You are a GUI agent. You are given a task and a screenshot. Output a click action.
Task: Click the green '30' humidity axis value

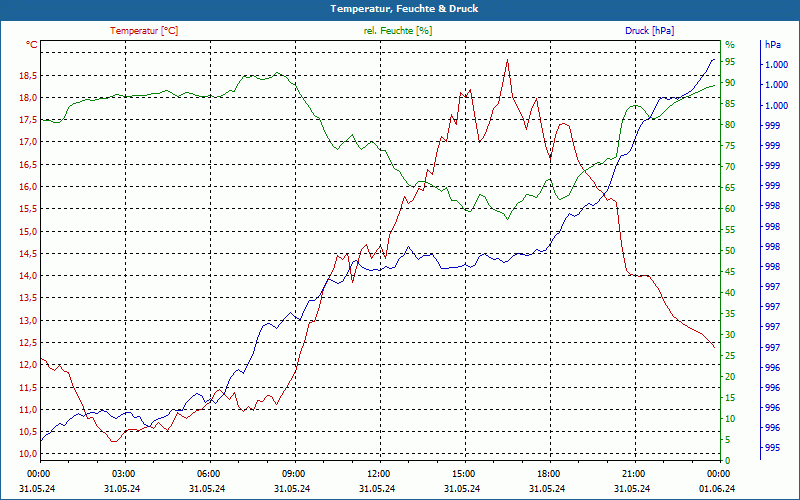(x=730, y=335)
